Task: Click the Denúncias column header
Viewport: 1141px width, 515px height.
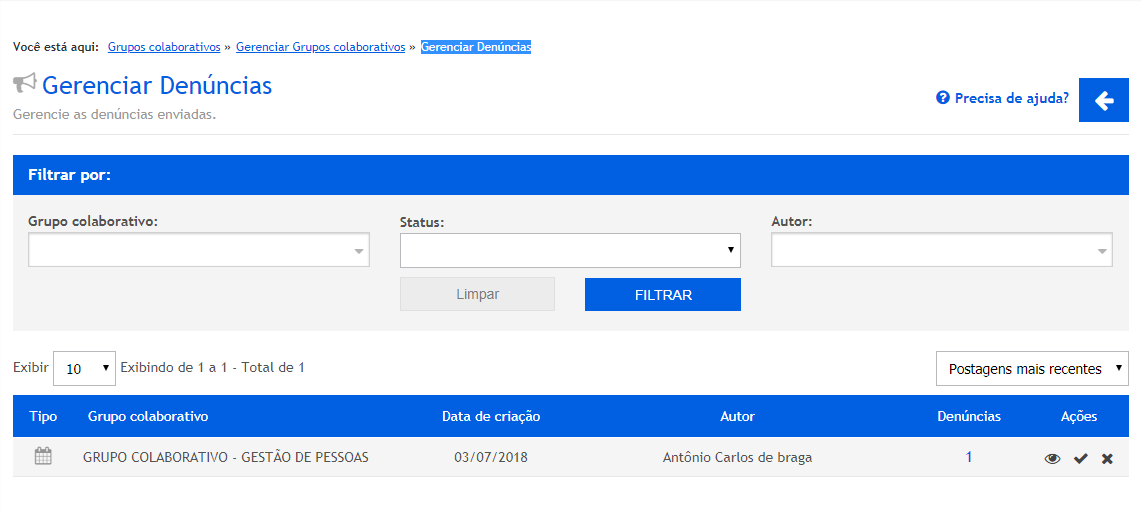Action: click(x=968, y=416)
